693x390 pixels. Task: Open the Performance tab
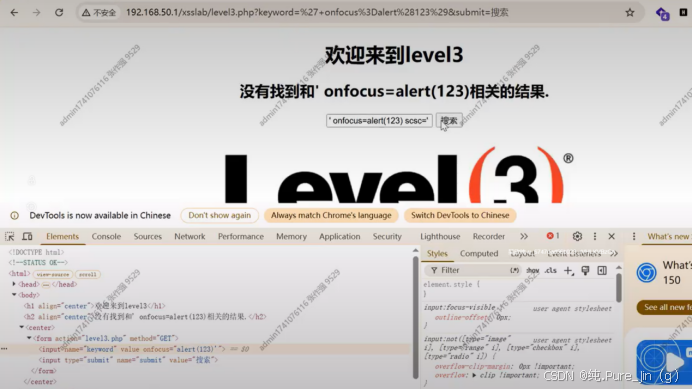point(240,237)
